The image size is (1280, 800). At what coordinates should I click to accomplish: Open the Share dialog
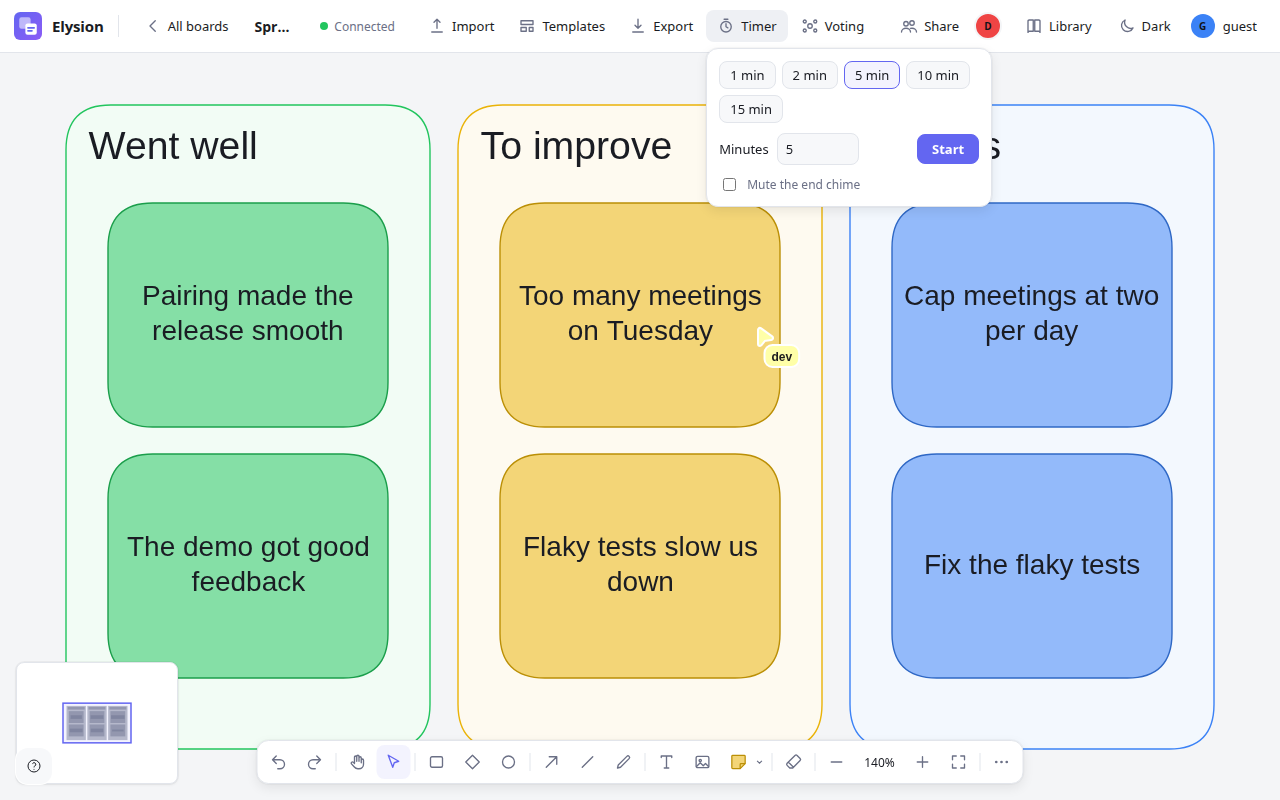coord(930,26)
